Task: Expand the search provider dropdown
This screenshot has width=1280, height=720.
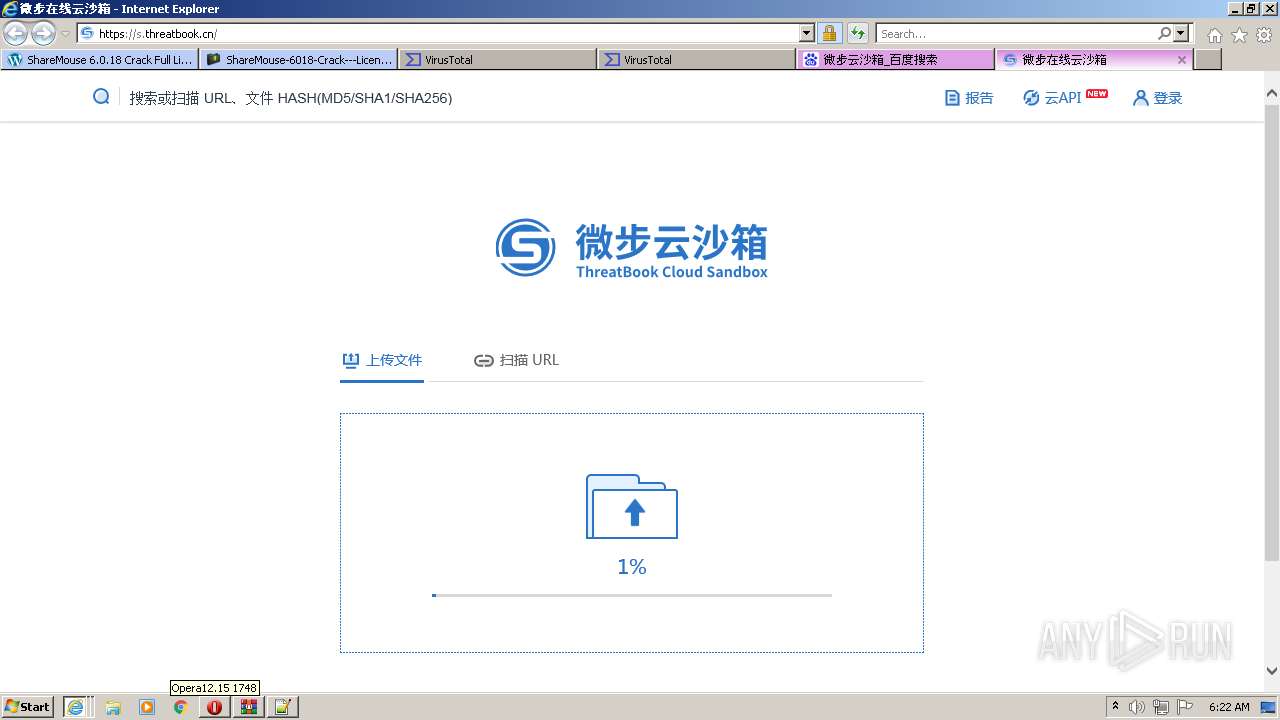Action: tap(1181, 33)
